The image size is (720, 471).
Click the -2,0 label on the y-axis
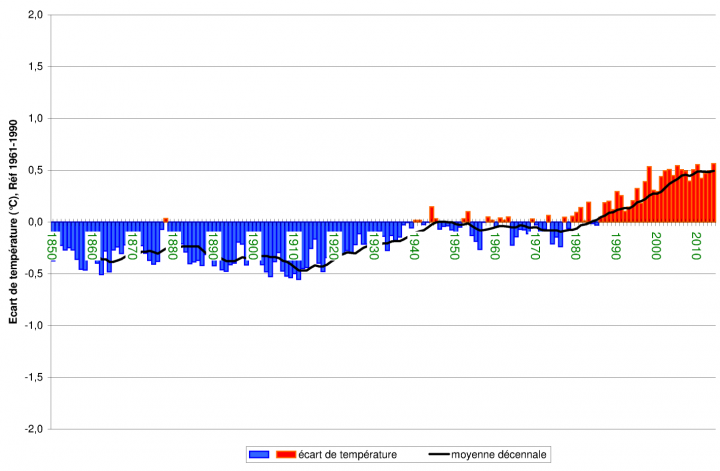33,429
